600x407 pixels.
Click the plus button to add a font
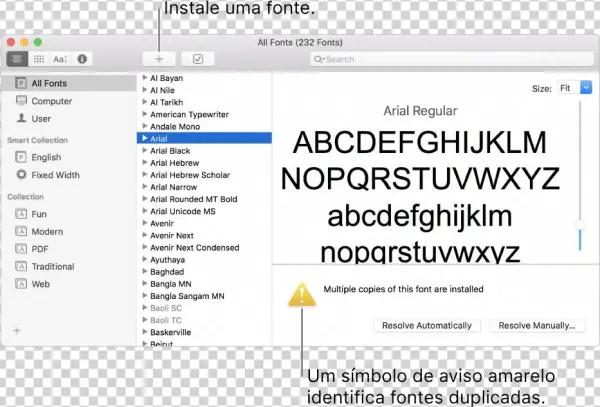pyautogui.click(x=160, y=59)
